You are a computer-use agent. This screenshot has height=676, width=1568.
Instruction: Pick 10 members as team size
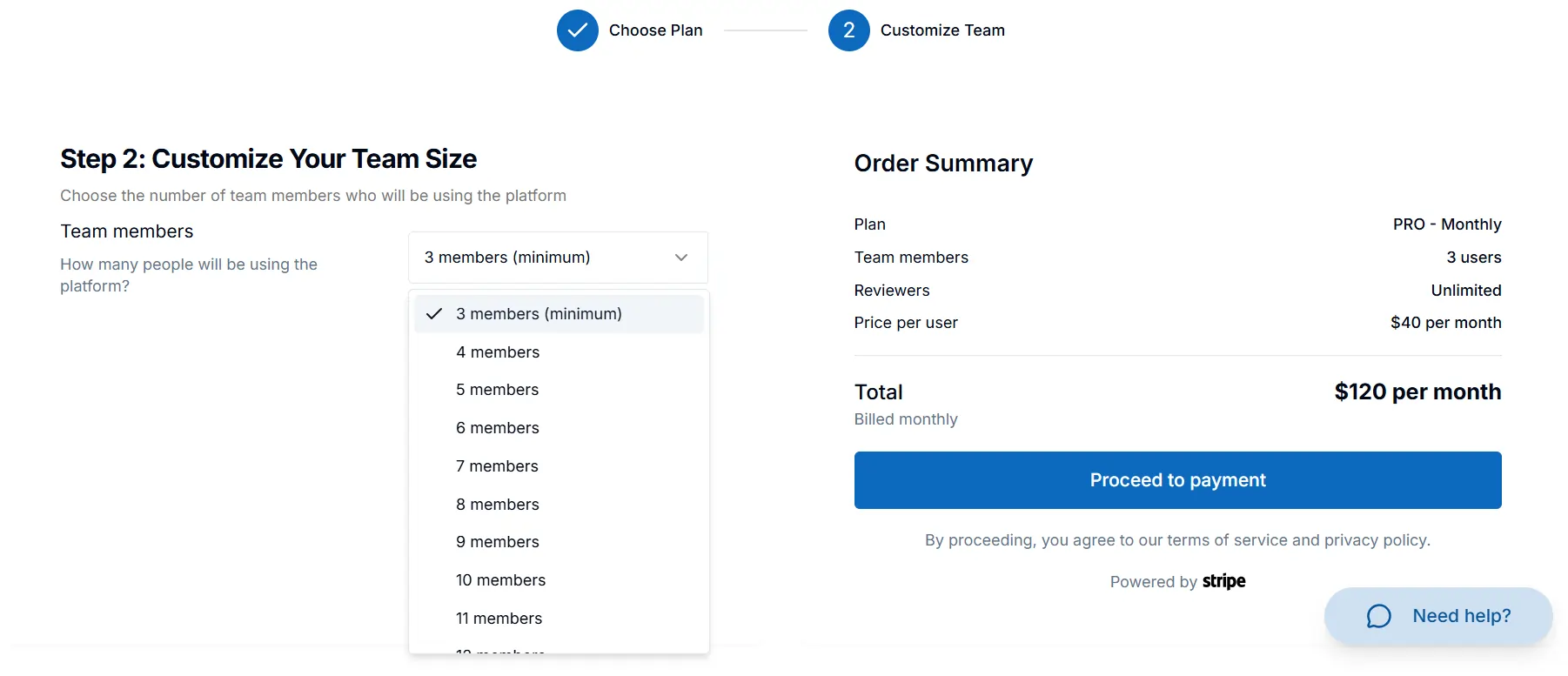pos(501,579)
